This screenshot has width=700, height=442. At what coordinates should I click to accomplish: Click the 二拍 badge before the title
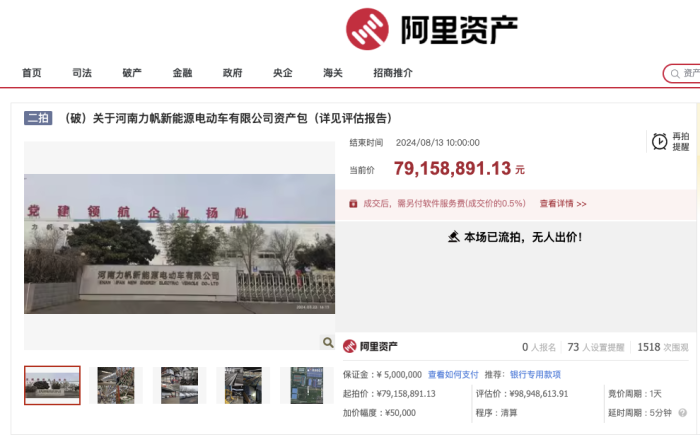coord(38,118)
